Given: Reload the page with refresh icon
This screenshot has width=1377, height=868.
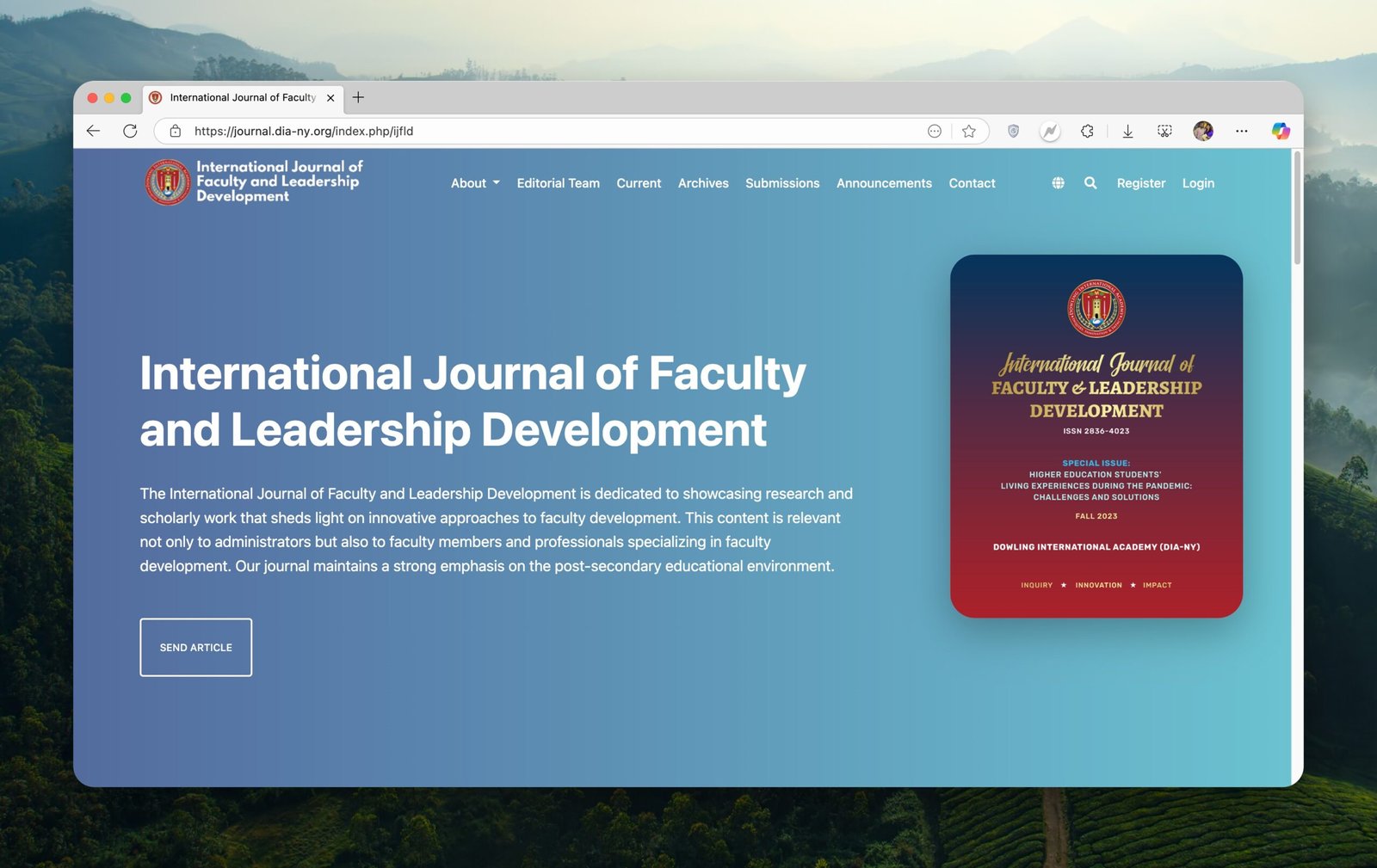Looking at the screenshot, I should [130, 131].
